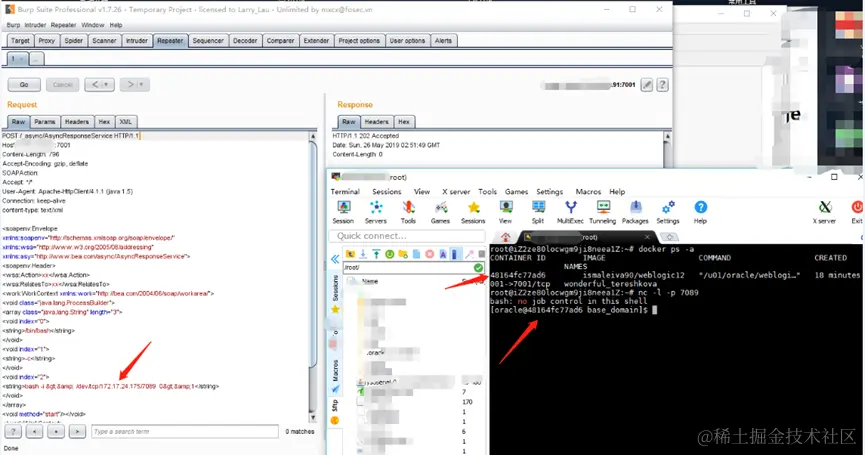
Task: Click the response pane vertical scrollbar
Action: tap(668, 149)
